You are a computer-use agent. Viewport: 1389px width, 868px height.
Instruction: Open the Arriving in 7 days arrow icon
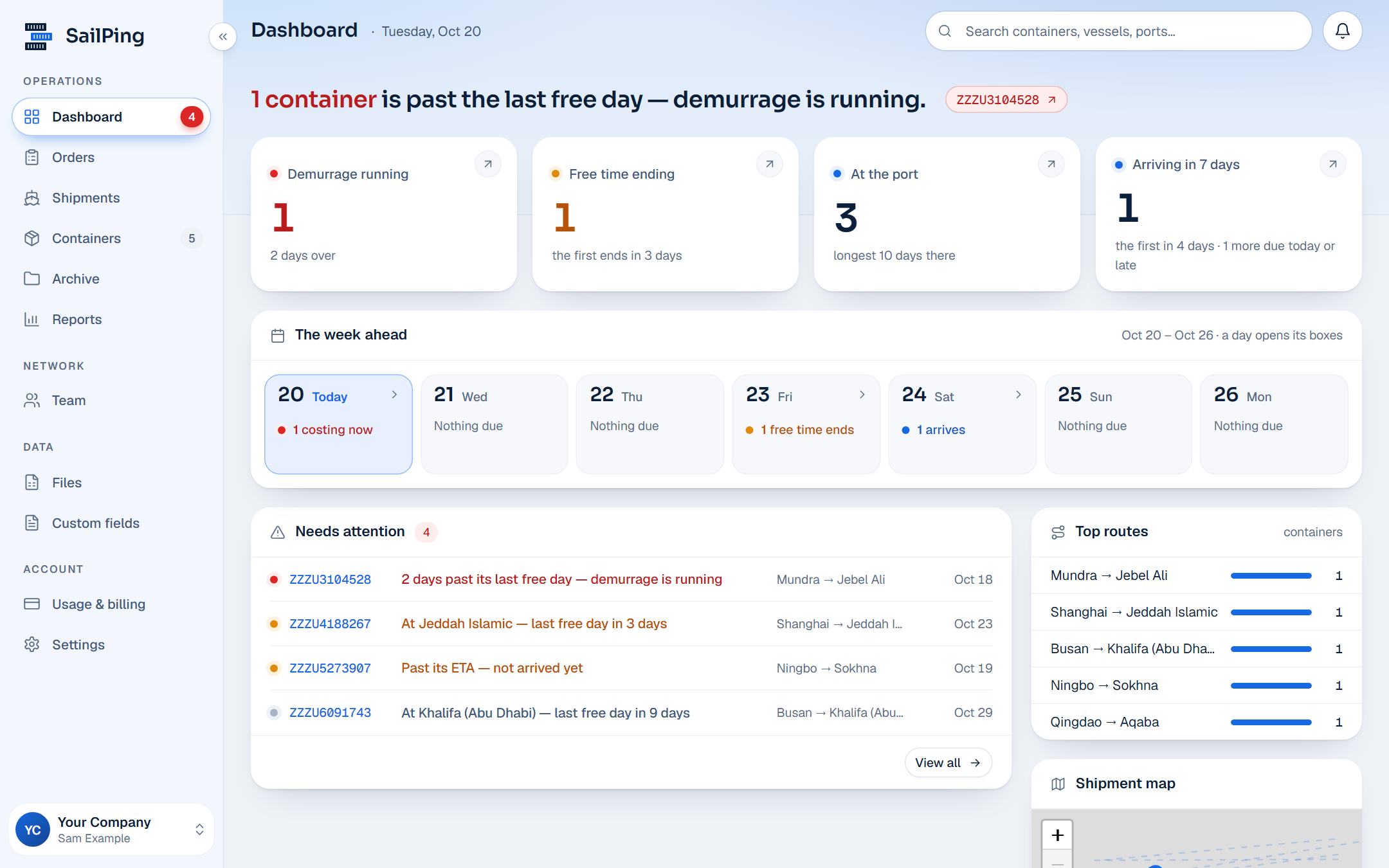pos(1333,165)
